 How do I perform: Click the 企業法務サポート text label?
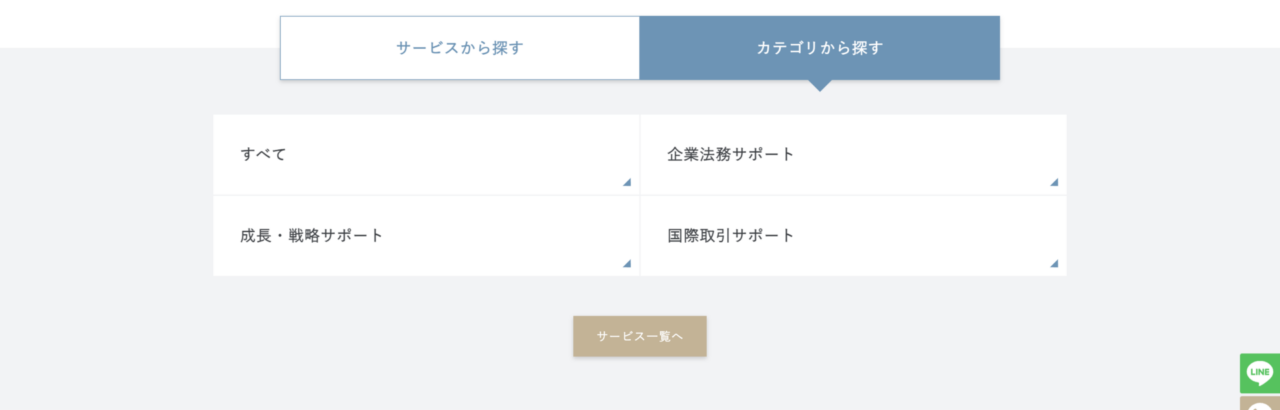click(x=731, y=155)
